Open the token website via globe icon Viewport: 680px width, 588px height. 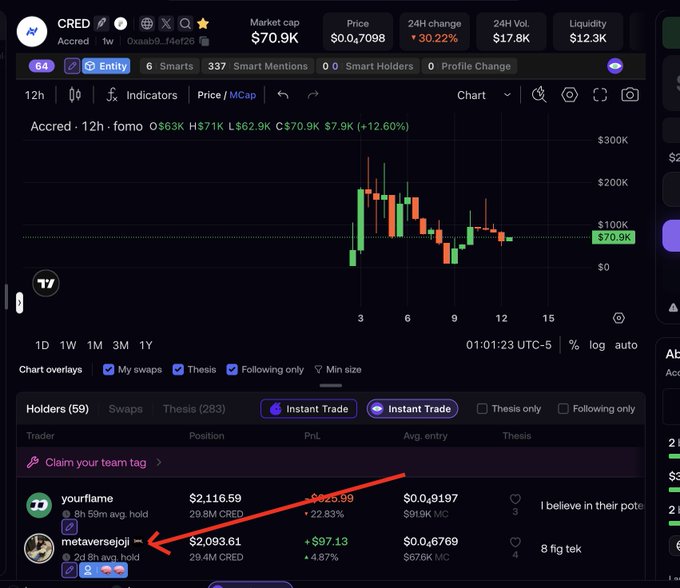tap(147, 23)
